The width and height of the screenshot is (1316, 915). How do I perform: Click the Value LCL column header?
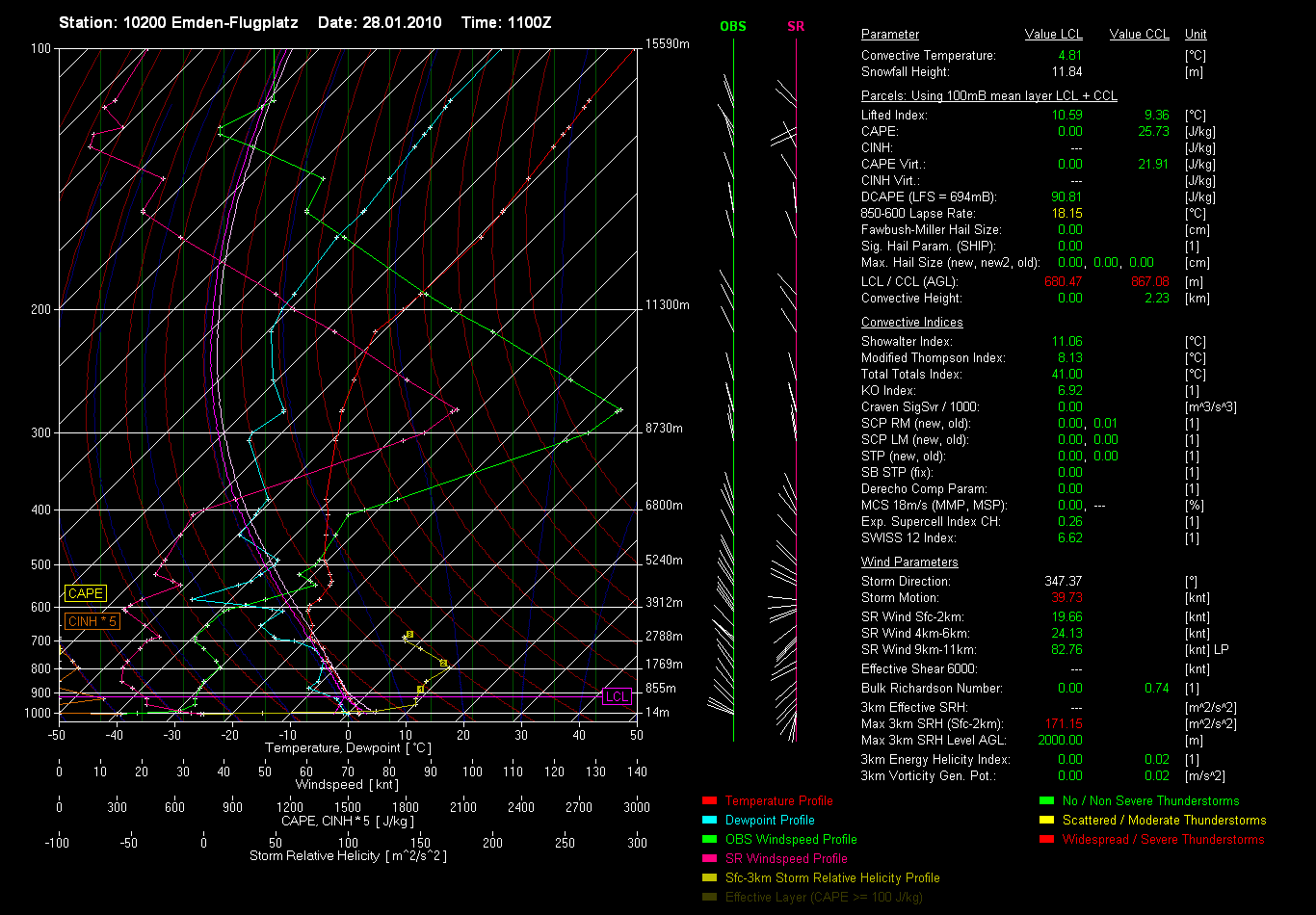[x=1054, y=35]
